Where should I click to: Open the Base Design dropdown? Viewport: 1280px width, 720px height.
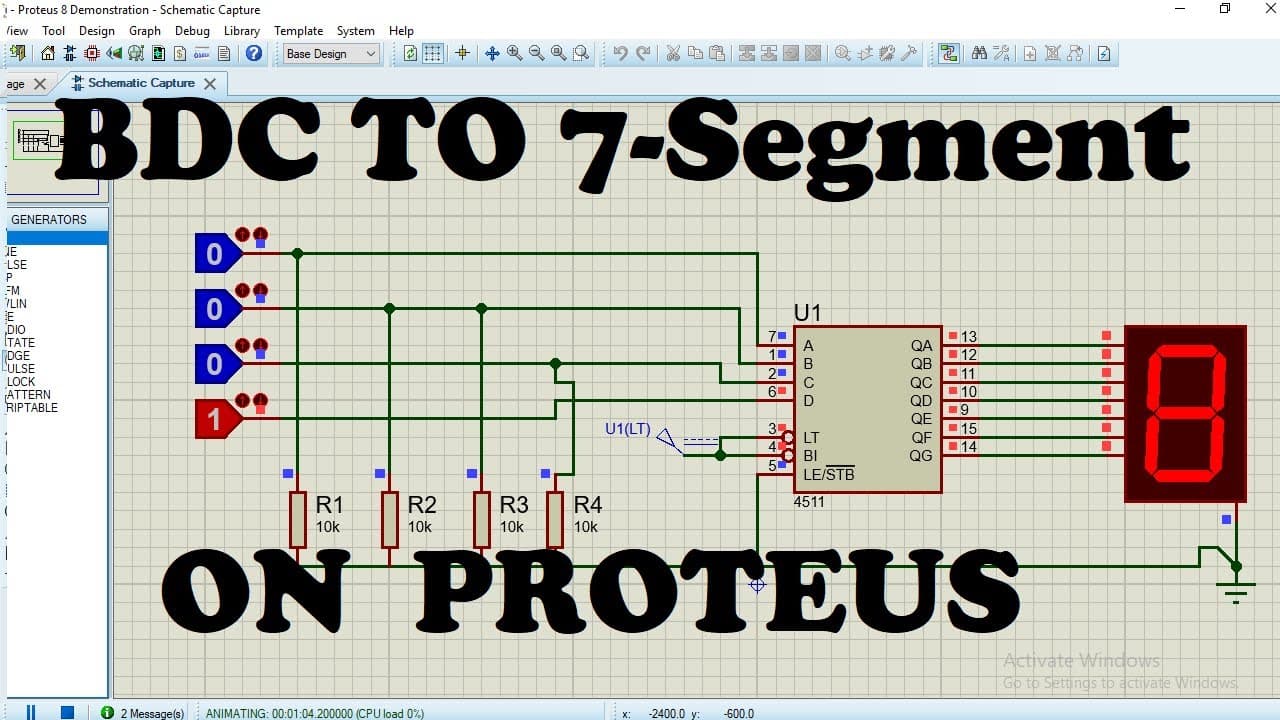(x=331, y=54)
